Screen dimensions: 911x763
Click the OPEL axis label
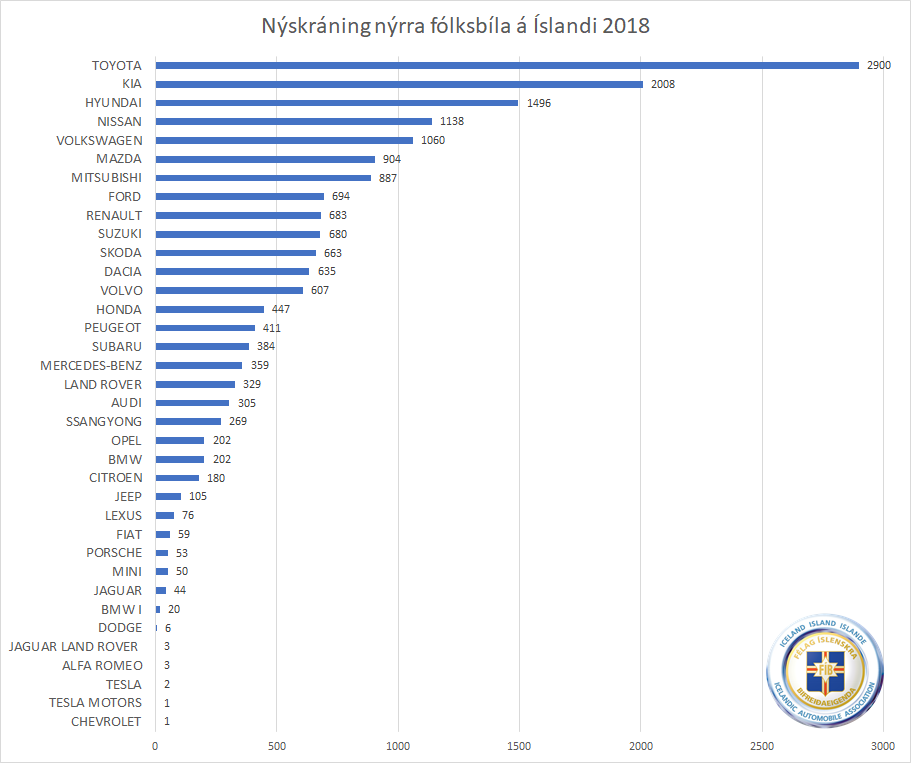pyautogui.click(x=126, y=440)
